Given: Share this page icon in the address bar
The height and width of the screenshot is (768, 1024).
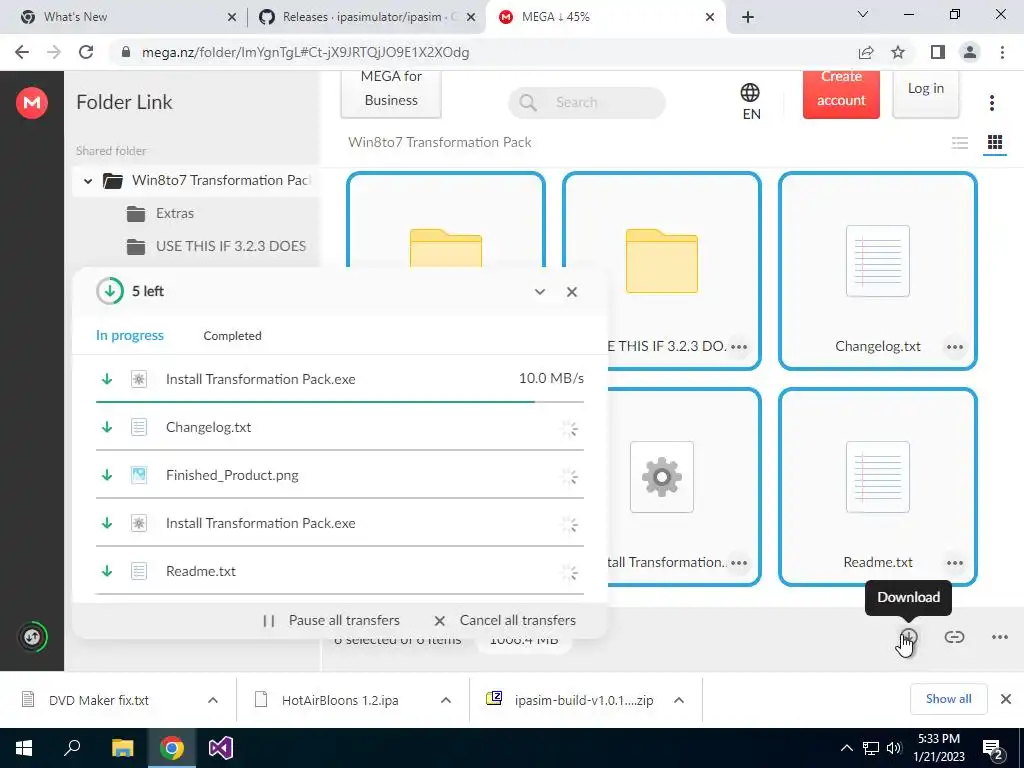Looking at the screenshot, I should pos(865,52).
